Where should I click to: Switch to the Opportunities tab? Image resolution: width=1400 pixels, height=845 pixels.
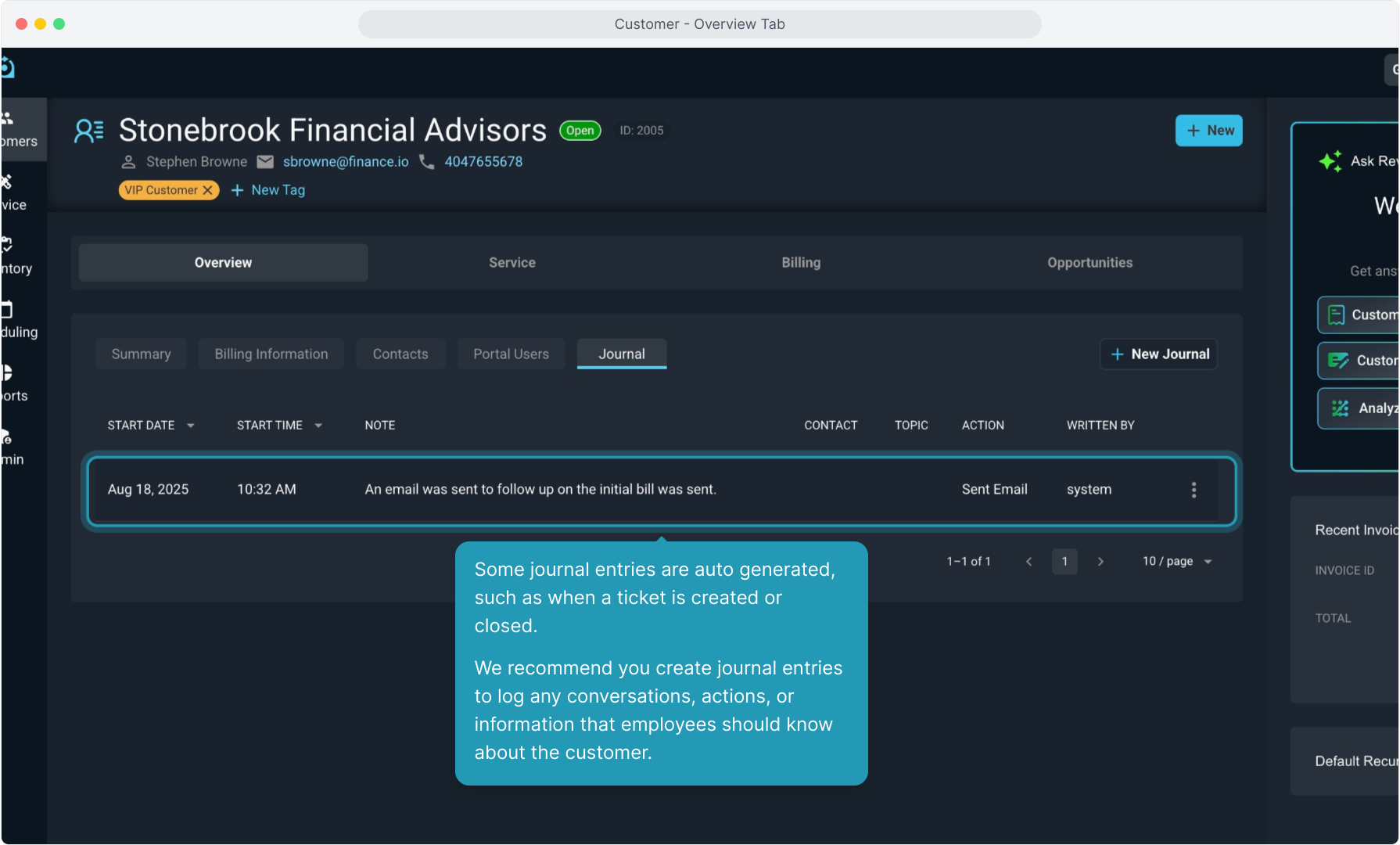(1090, 263)
